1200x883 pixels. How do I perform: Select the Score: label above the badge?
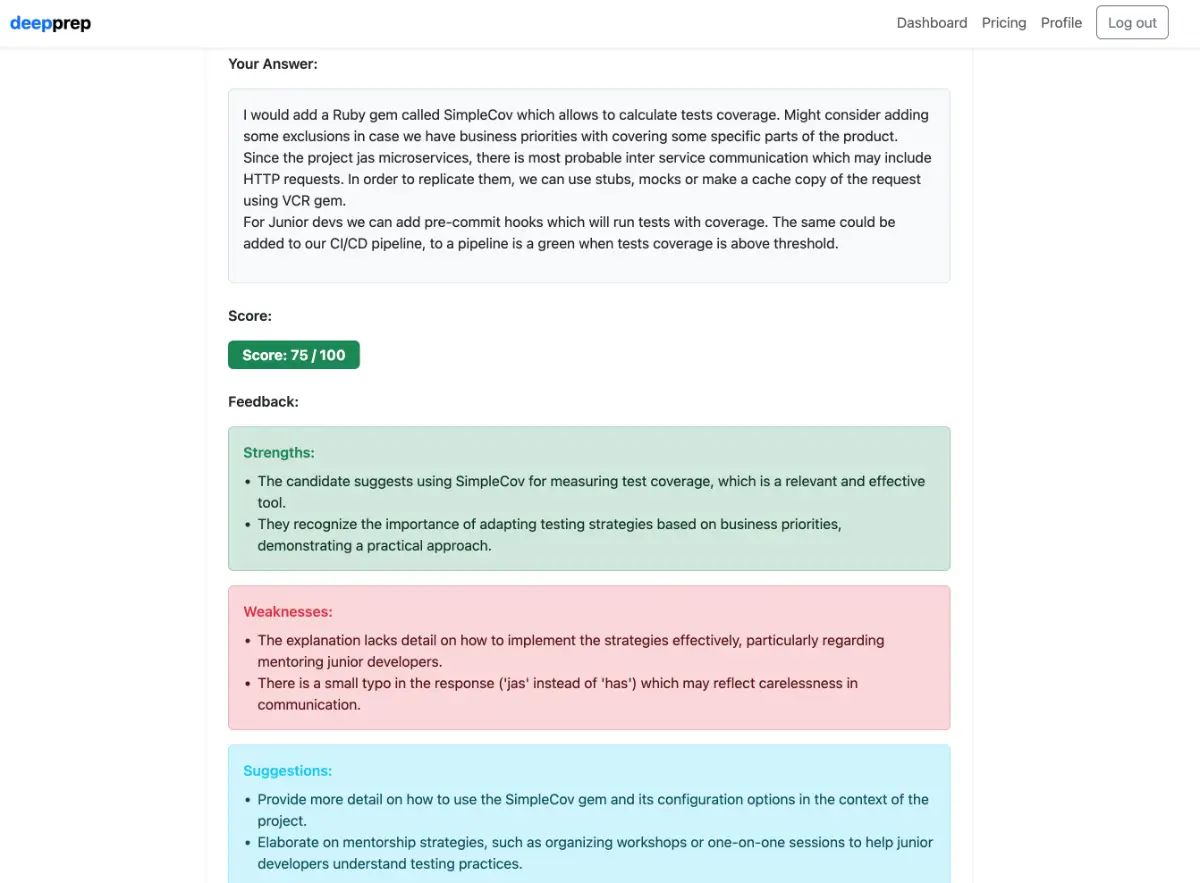tap(250, 316)
